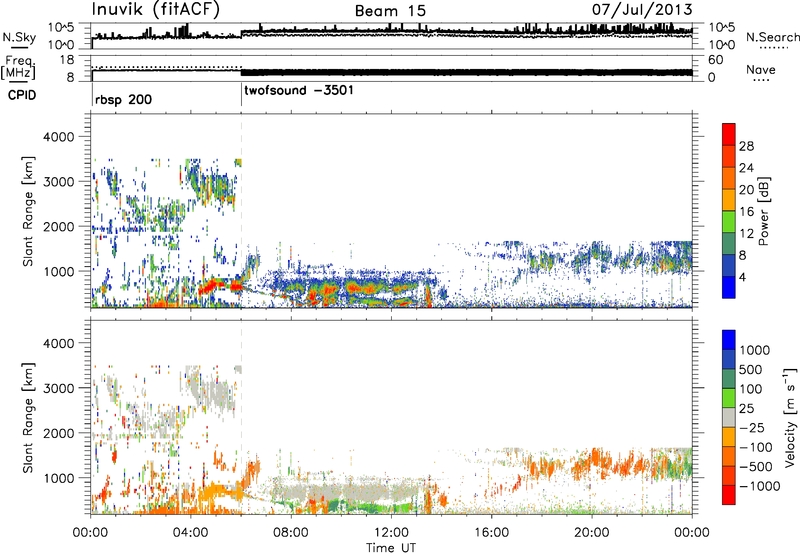Viewport: 800px width, 554px height.
Task: Click the plot title 'Inuvik (fitACF)'
Action: coord(156,10)
